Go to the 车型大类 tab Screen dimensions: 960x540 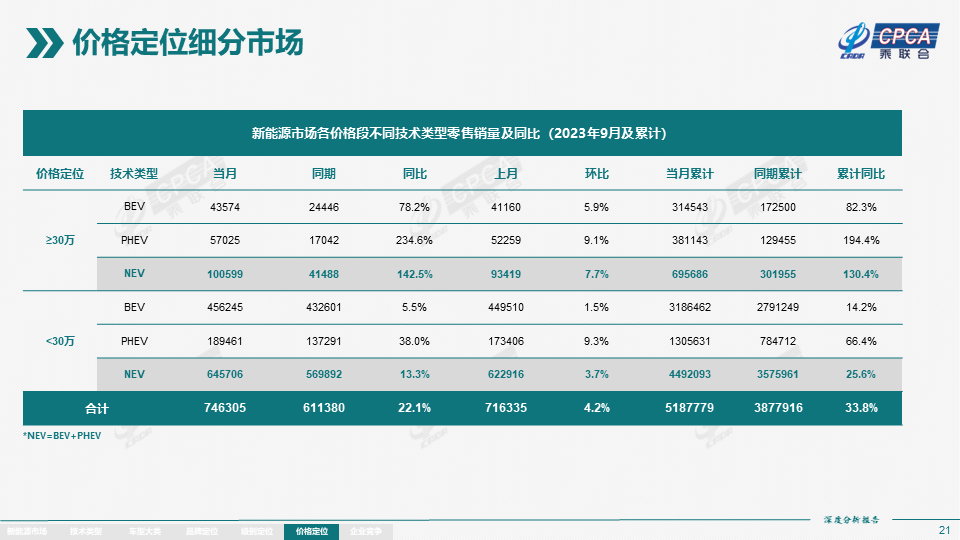pyautogui.click(x=143, y=532)
